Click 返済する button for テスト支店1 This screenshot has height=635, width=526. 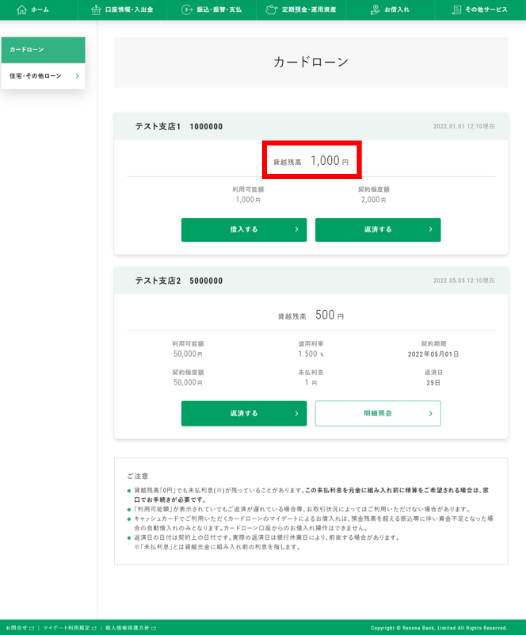coord(378,230)
